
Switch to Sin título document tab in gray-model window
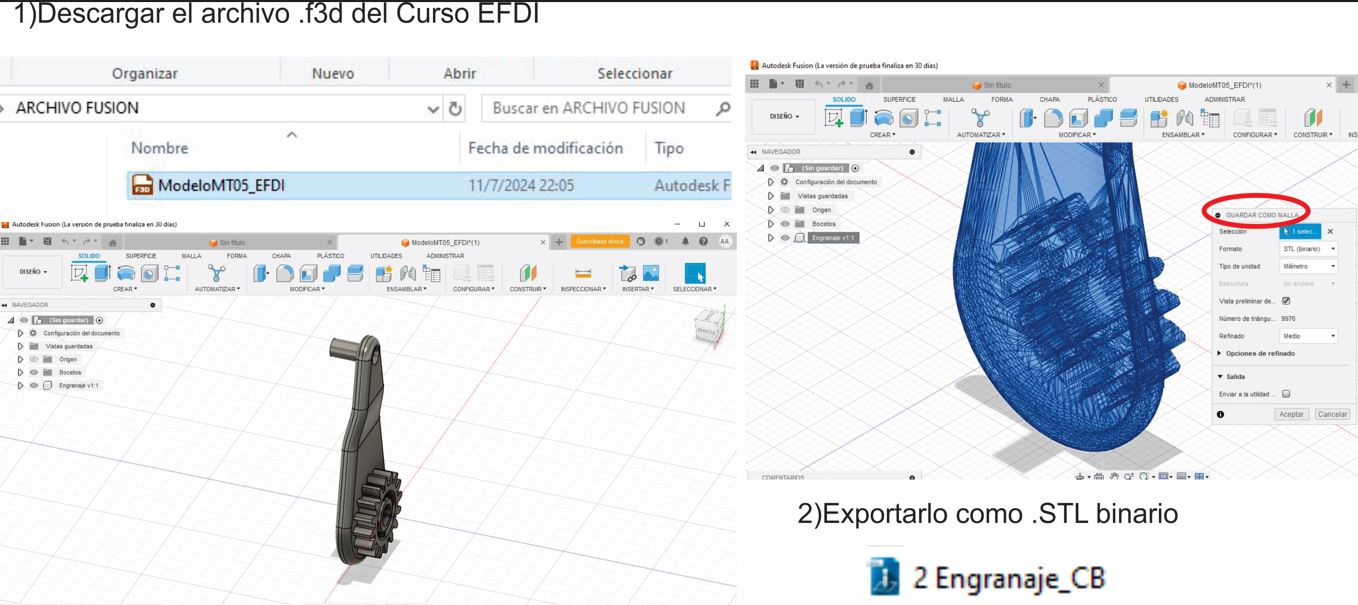pyautogui.click(x=231, y=242)
